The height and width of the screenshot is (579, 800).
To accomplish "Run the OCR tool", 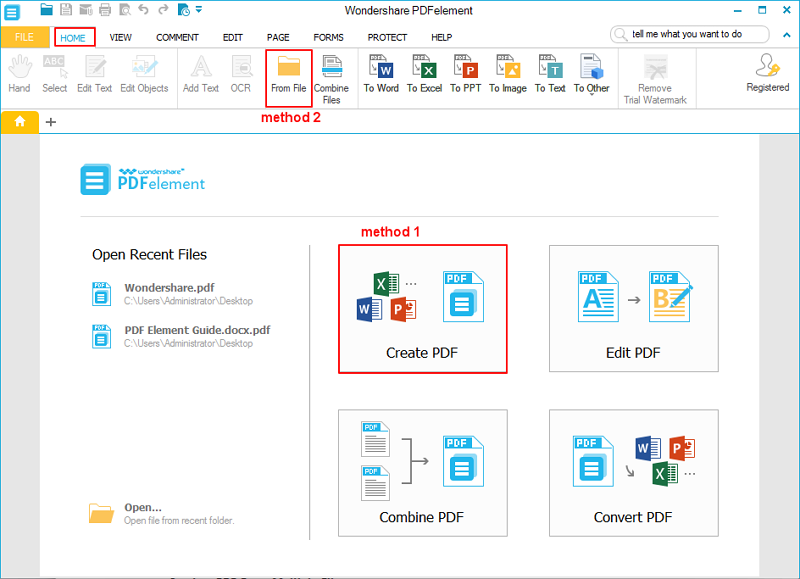I will coord(241,74).
